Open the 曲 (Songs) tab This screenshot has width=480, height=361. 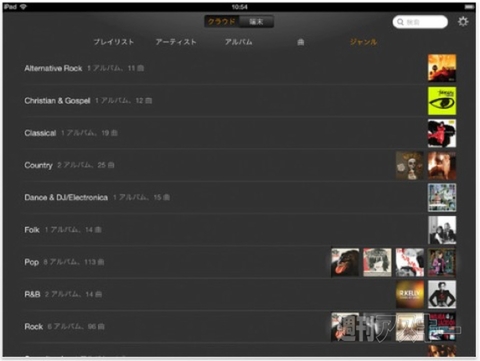click(301, 42)
